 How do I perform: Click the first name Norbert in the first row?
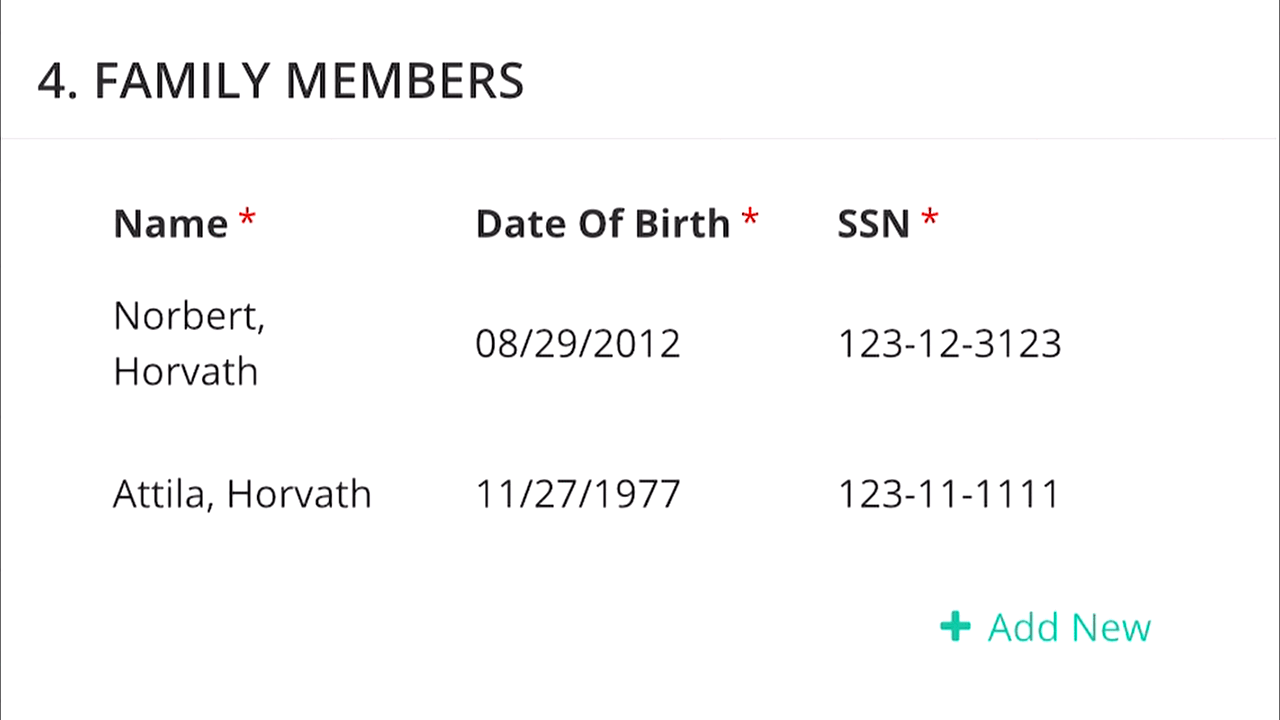[188, 316]
